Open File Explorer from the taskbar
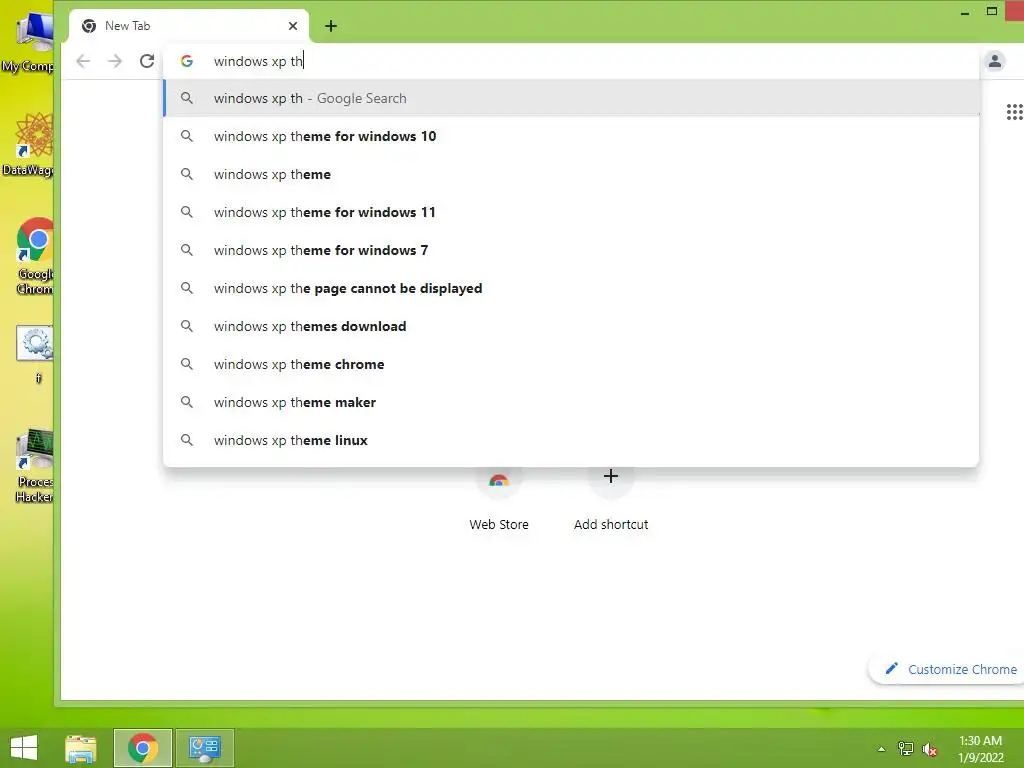The height and width of the screenshot is (768, 1024). [81, 748]
